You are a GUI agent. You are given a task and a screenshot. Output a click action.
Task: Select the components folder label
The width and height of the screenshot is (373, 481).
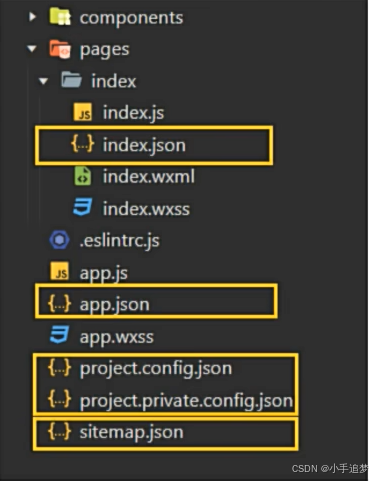pyautogui.click(x=131, y=18)
